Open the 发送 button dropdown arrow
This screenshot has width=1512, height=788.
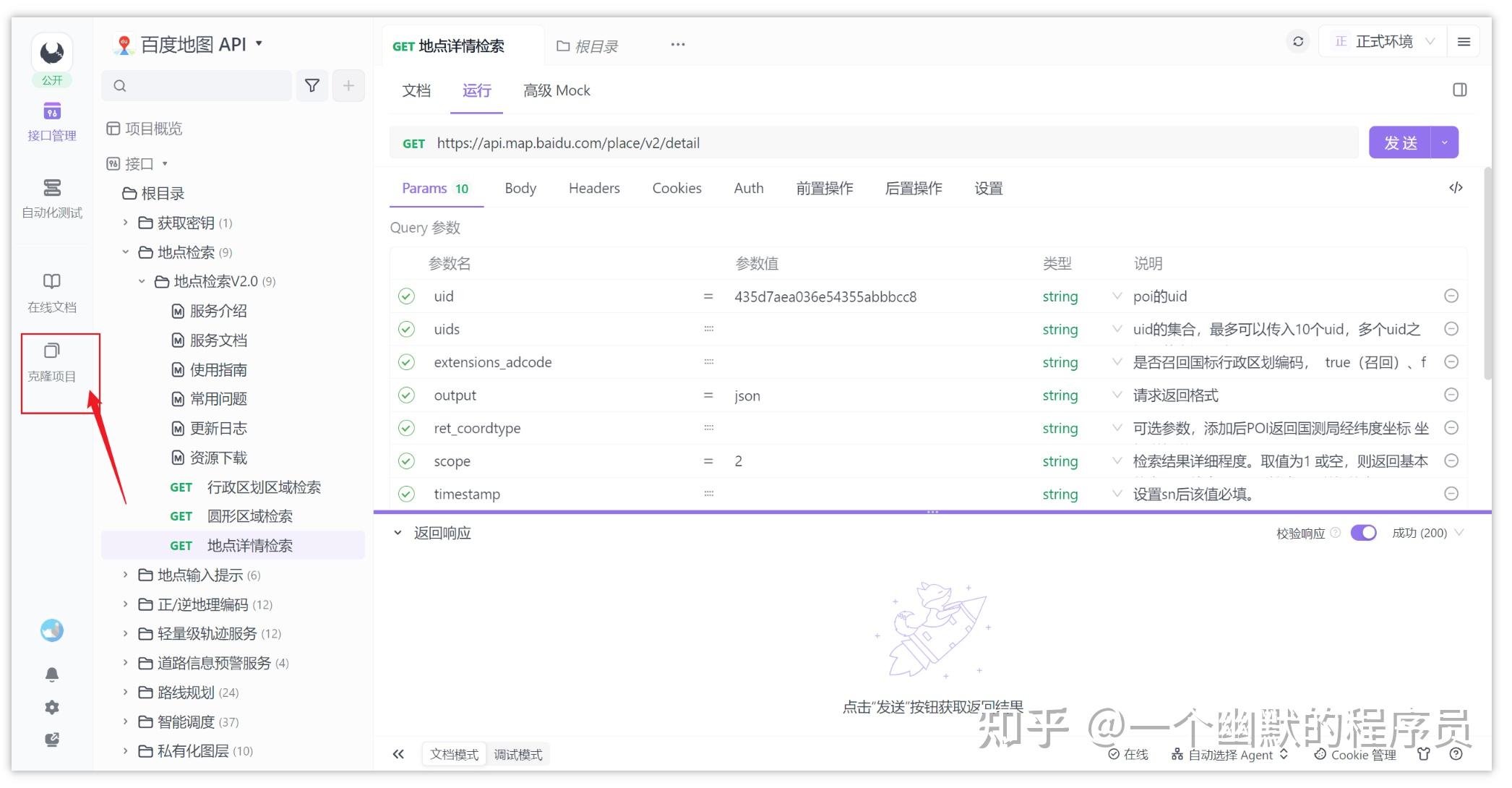click(x=1444, y=142)
